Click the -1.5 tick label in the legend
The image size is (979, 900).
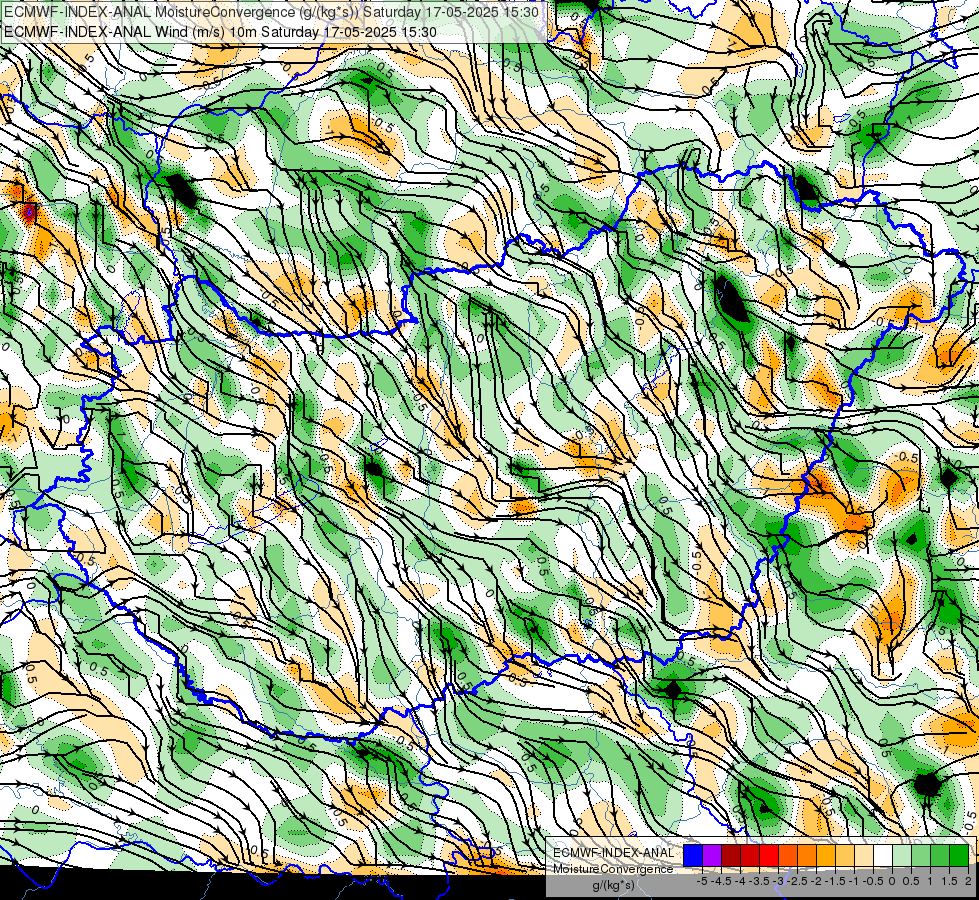[835, 881]
